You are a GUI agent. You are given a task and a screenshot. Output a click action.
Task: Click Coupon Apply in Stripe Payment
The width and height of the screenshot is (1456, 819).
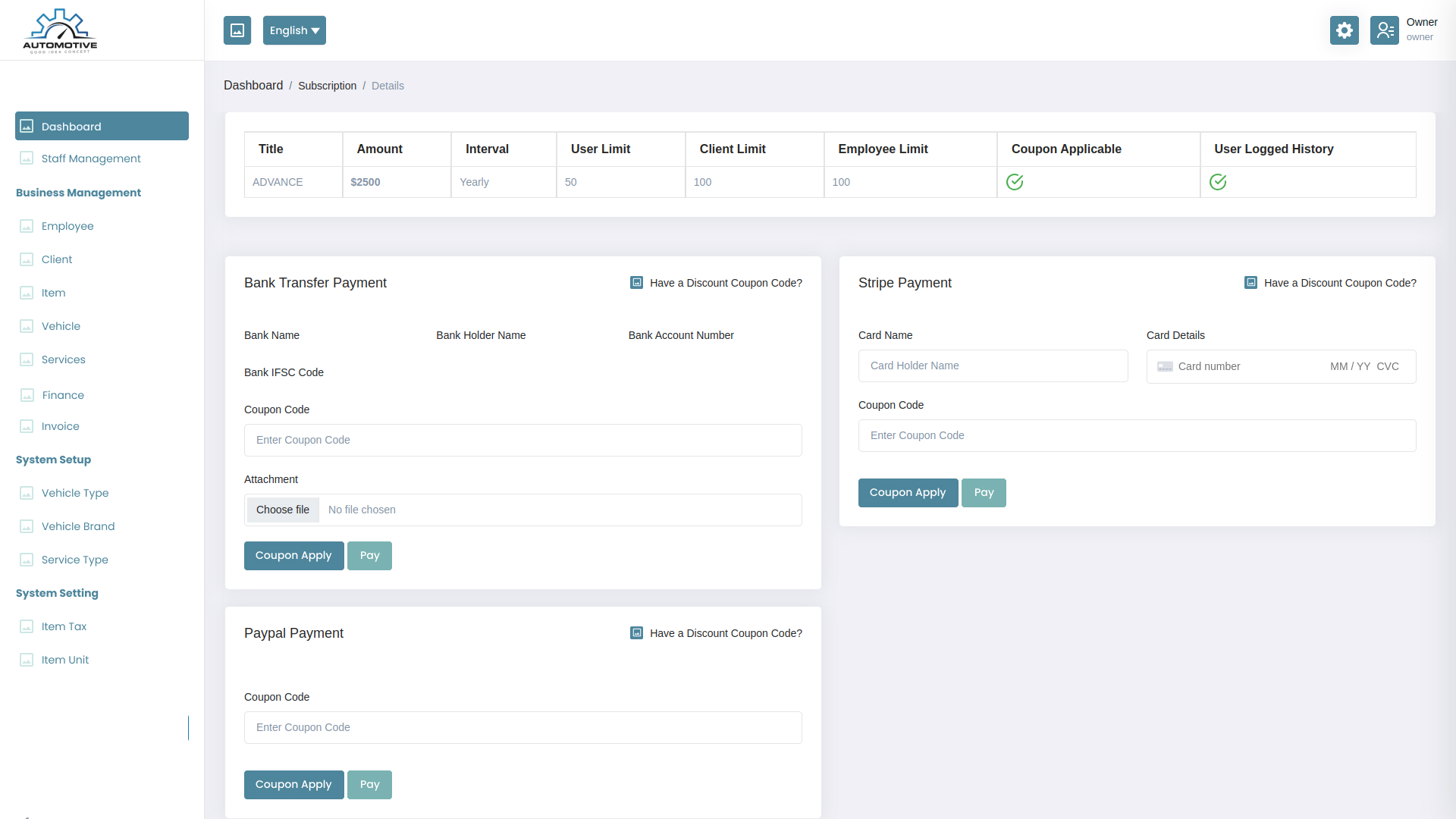point(908,493)
